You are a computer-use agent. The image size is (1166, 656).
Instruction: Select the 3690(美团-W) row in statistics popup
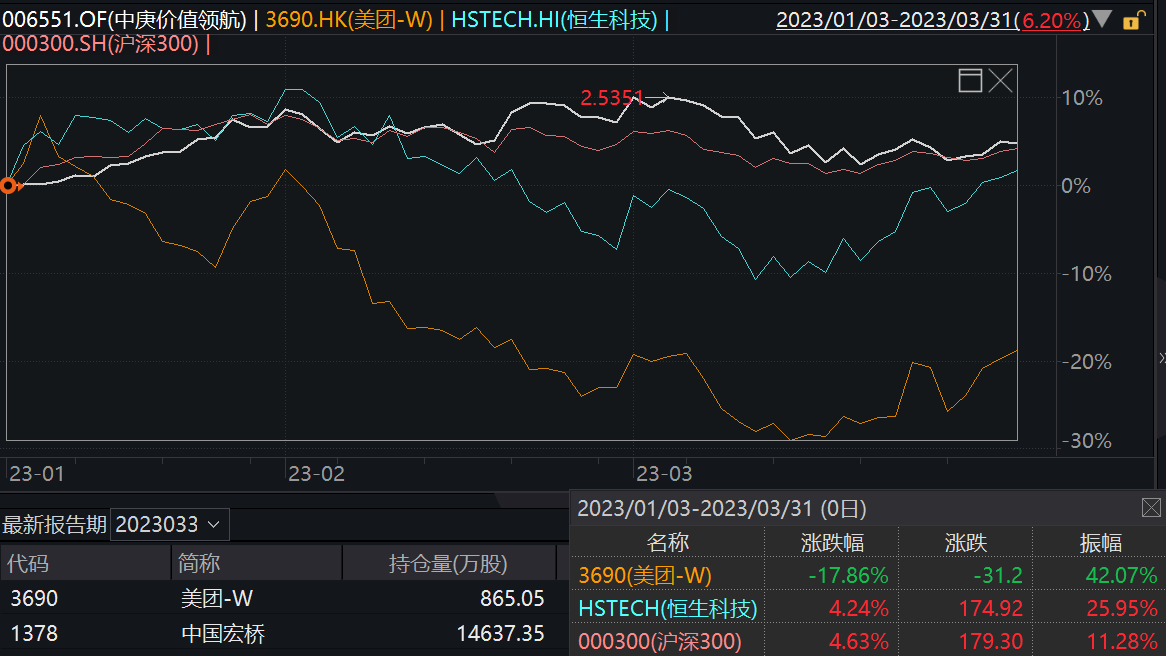(645, 575)
